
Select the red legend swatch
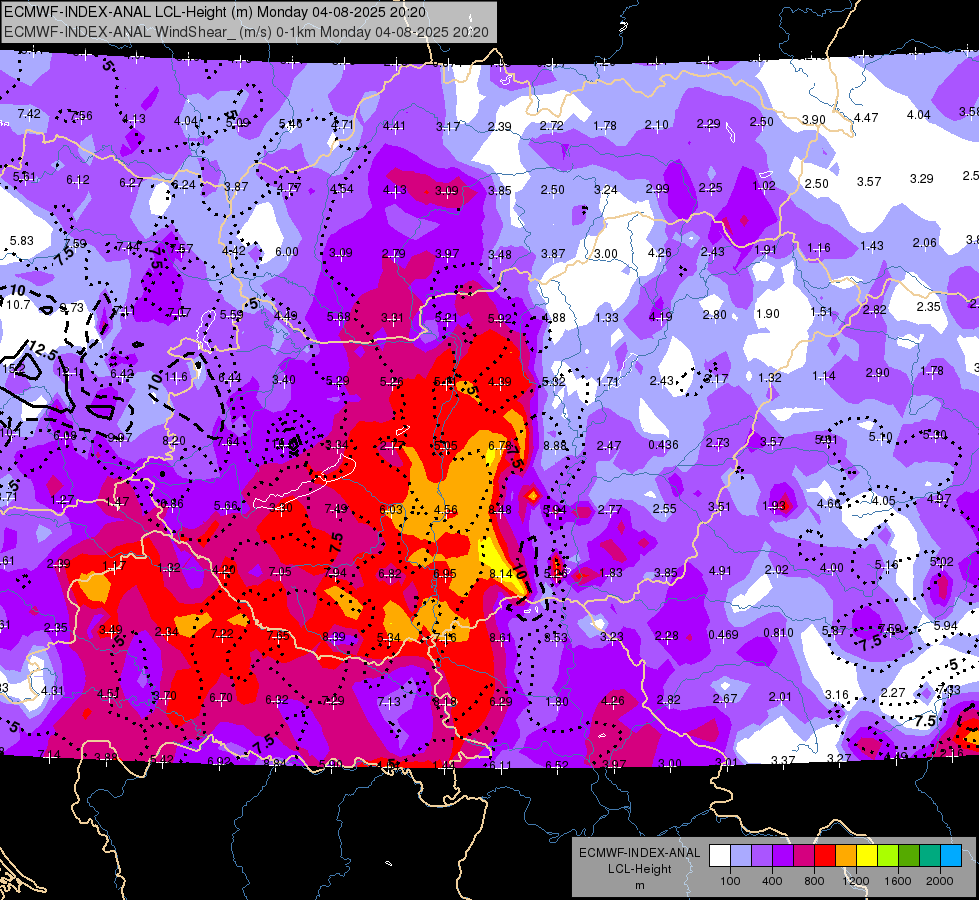[825, 856]
